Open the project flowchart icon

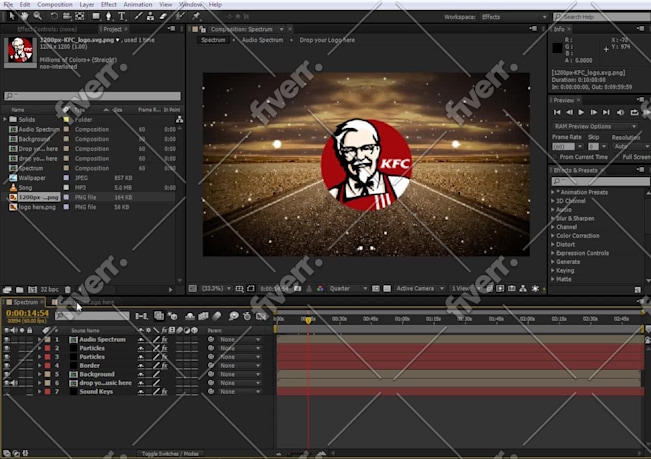point(179,120)
